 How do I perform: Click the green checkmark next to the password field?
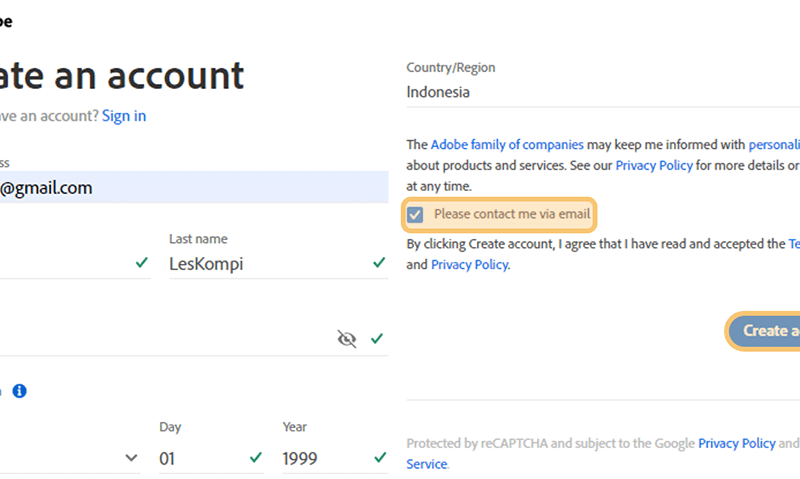pyautogui.click(x=377, y=338)
